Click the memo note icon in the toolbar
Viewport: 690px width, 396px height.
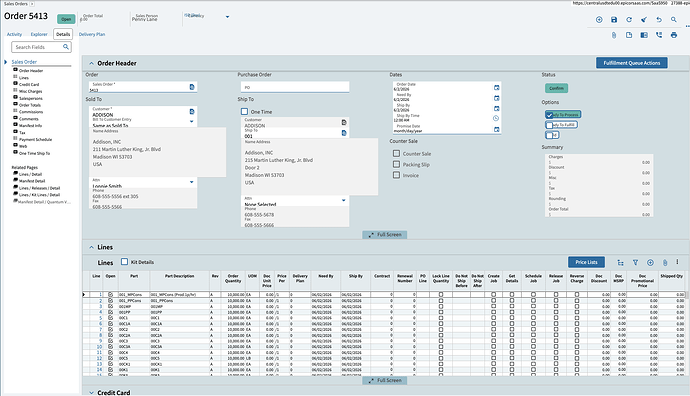point(629,35)
